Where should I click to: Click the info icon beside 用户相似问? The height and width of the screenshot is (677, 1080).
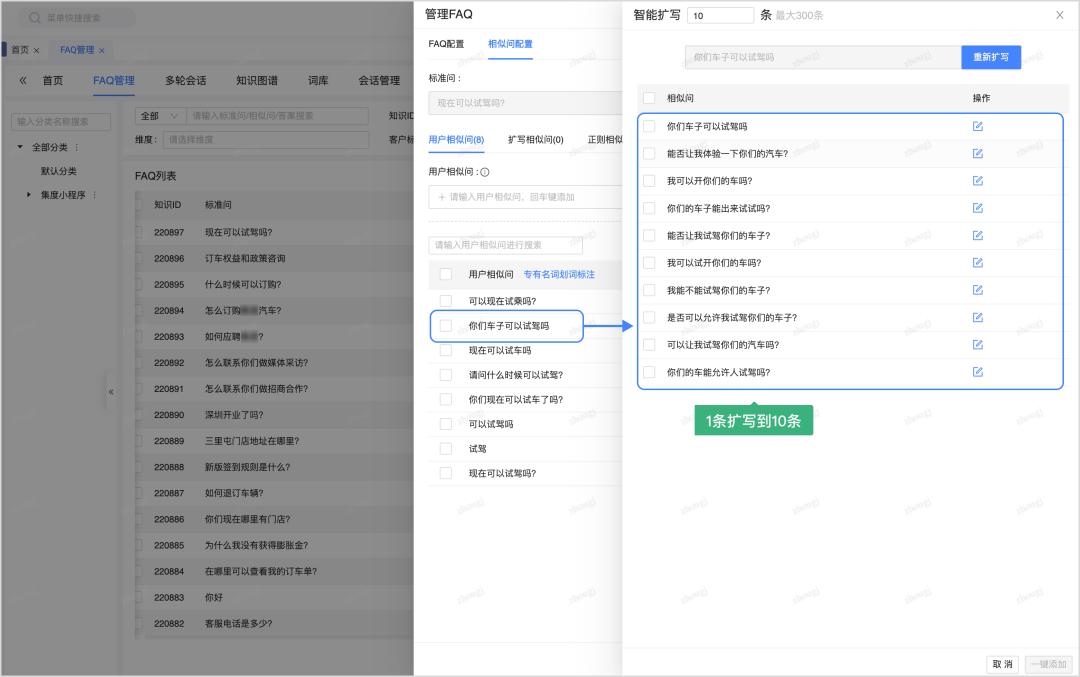tap(485, 172)
